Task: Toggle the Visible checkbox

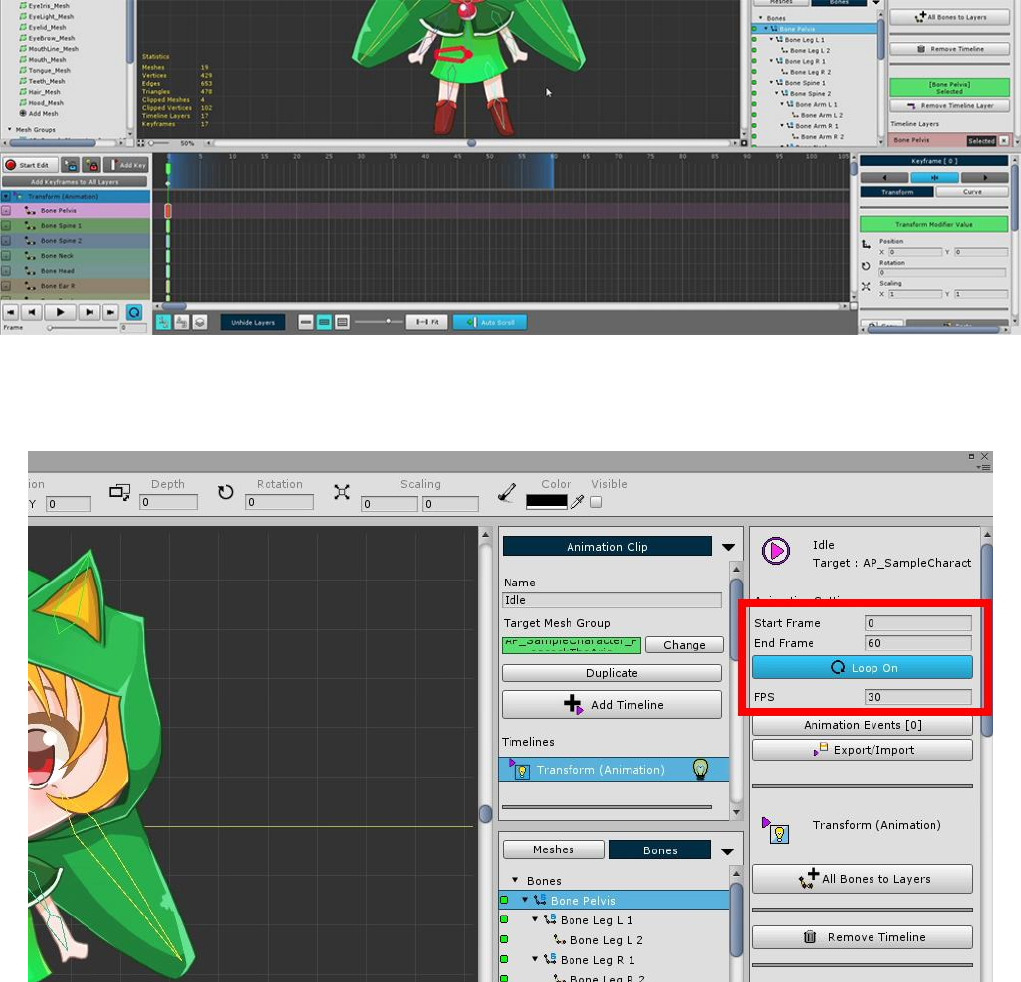Action: tap(596, 502)
